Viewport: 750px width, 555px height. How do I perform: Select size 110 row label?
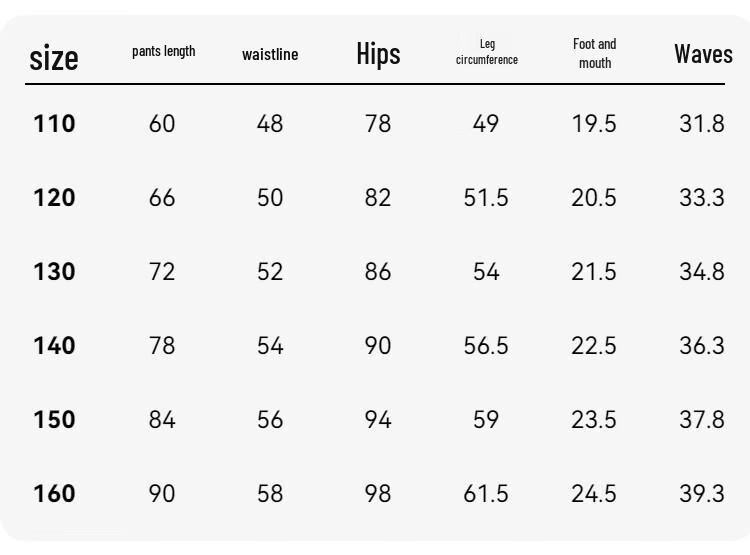pyautogui.click(x=55, y=123)
